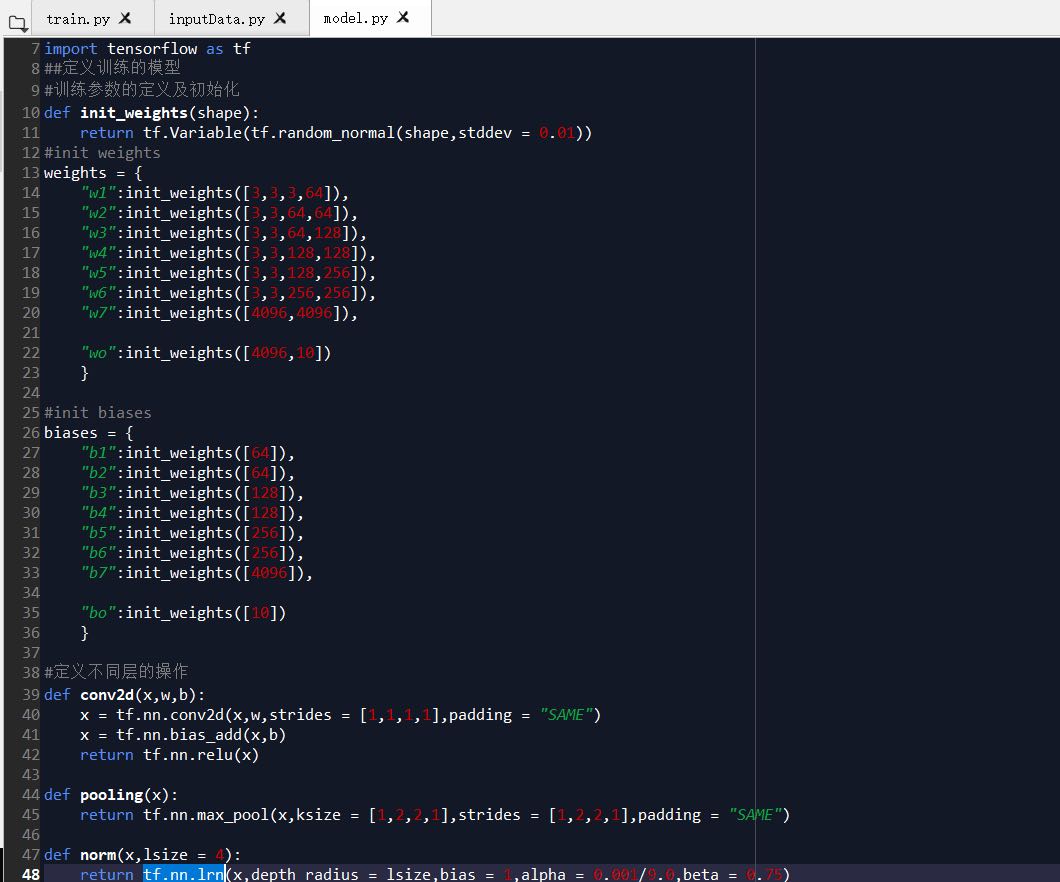The height and width of the screenshot is (882, 1060).
Task: Click the Chinese comment on line 38
Action: tap(116, 671)
